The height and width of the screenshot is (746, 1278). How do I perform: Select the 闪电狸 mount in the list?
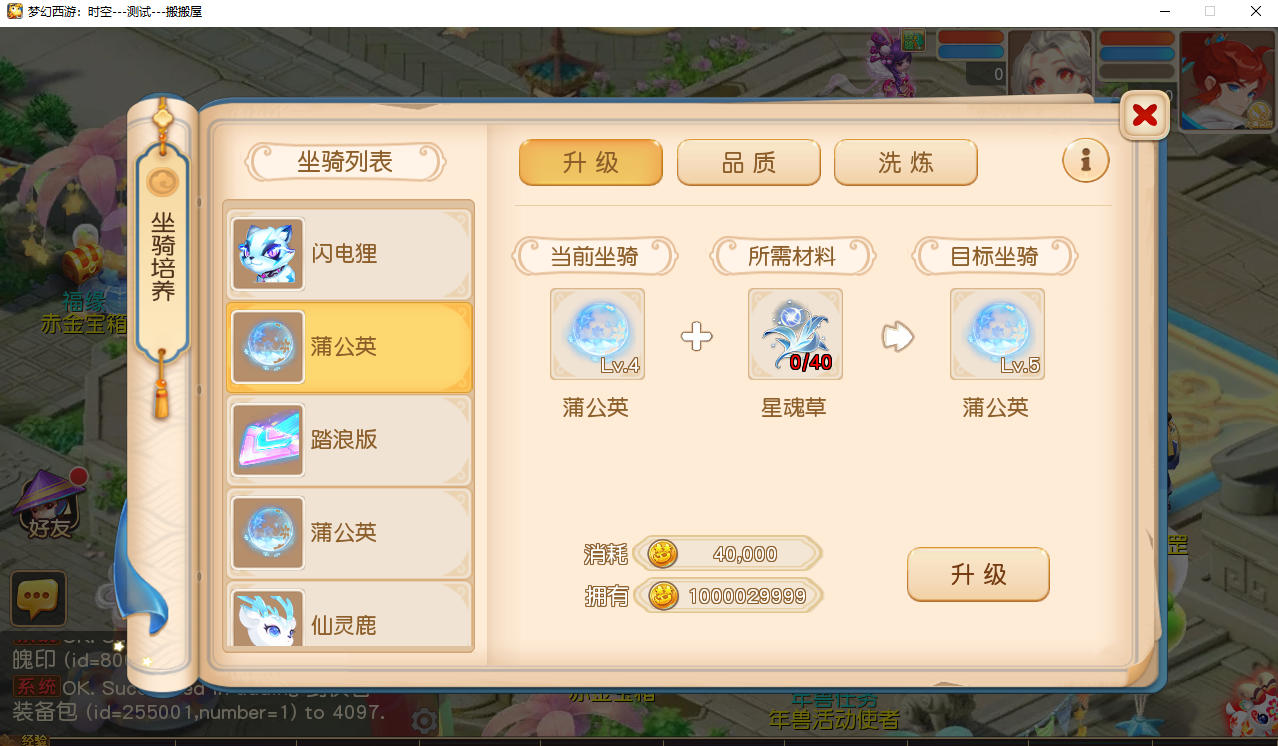(349, 254)
